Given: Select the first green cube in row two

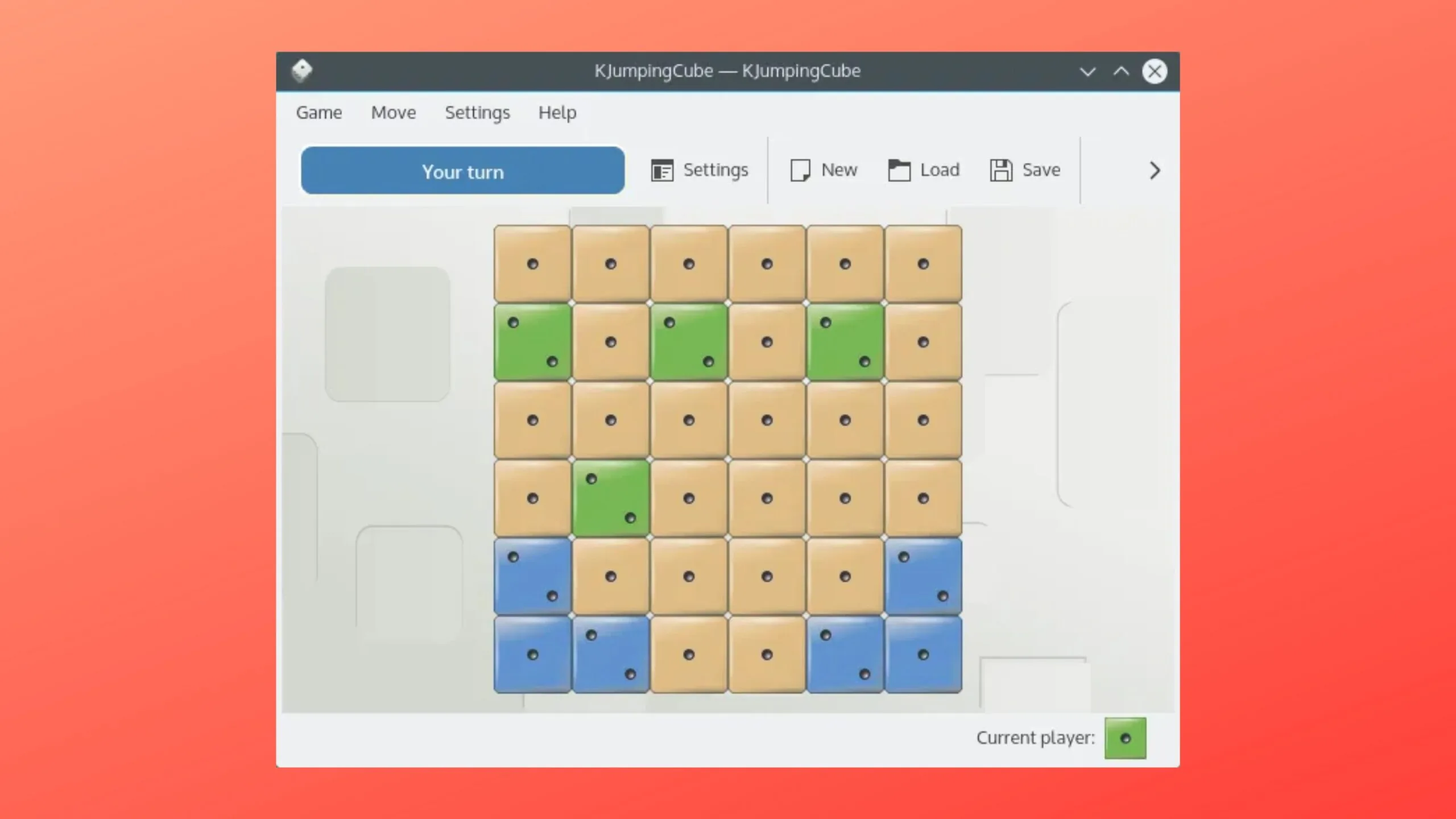Looking at the screenshot, I should click(532, 342).
